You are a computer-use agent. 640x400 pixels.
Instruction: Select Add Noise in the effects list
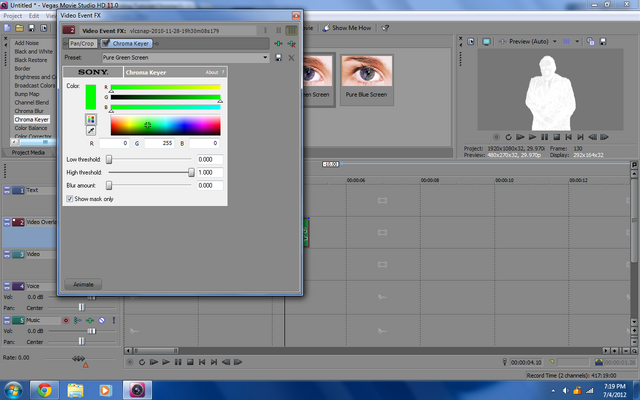(27, 43)
